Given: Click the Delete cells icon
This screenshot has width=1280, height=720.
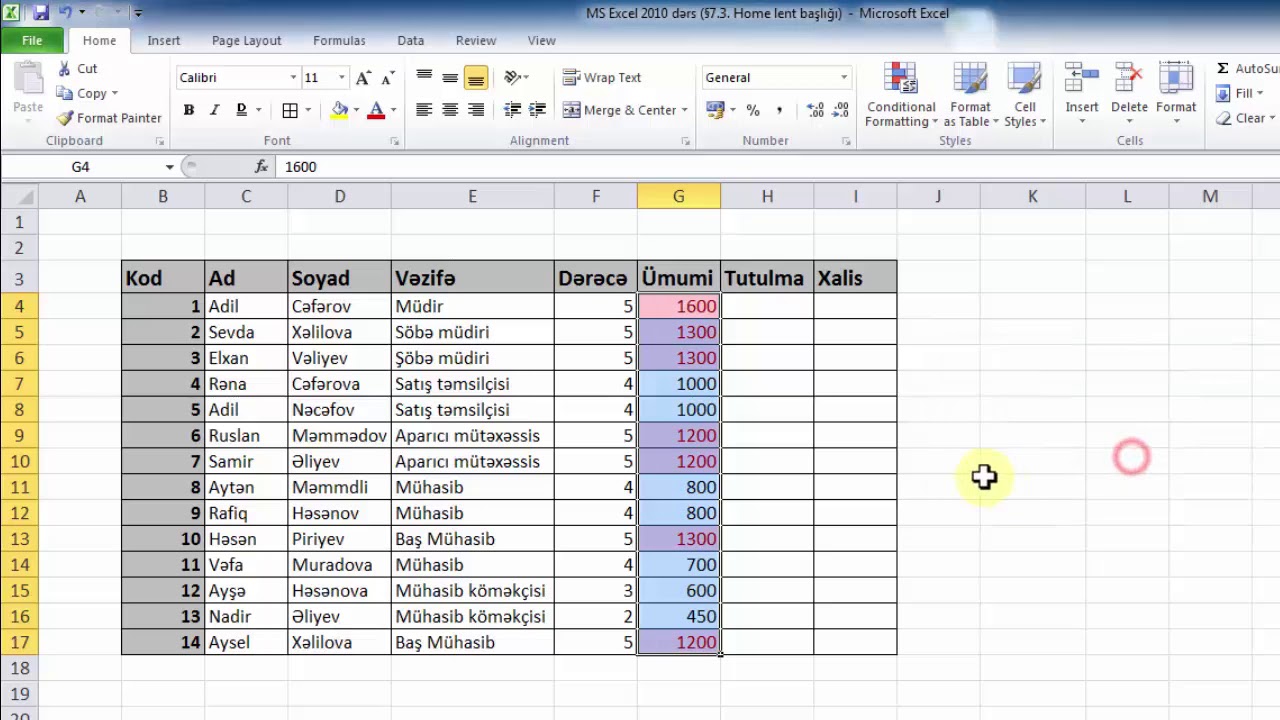Looking at the screenshot, I should pos(1129,78).
